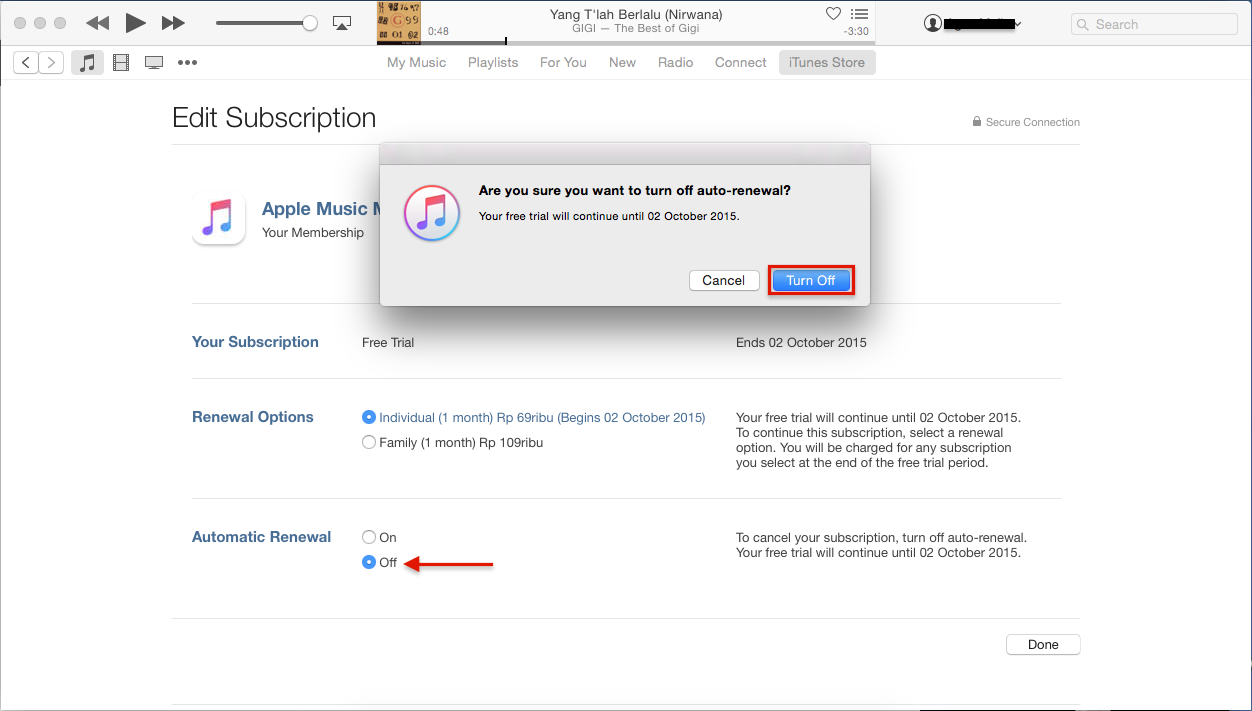Go forward with the right chevron

point(51,63)
